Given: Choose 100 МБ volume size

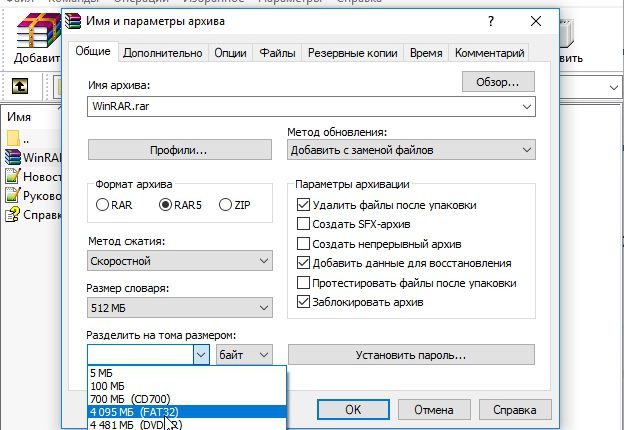Looking at the screenshot, I should point(187,386).
